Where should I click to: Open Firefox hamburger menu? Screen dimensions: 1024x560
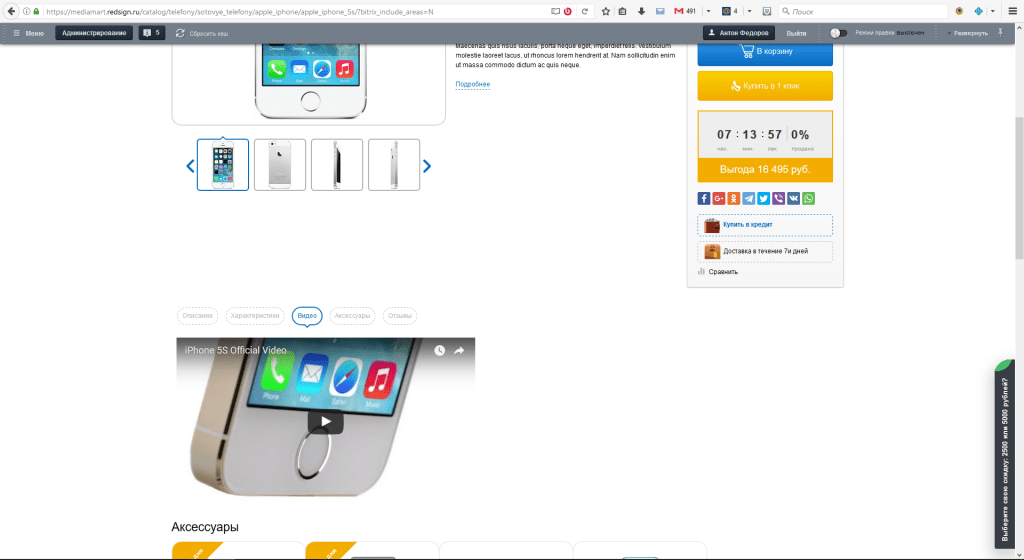pyautogui.click(x=1012, y=11)
